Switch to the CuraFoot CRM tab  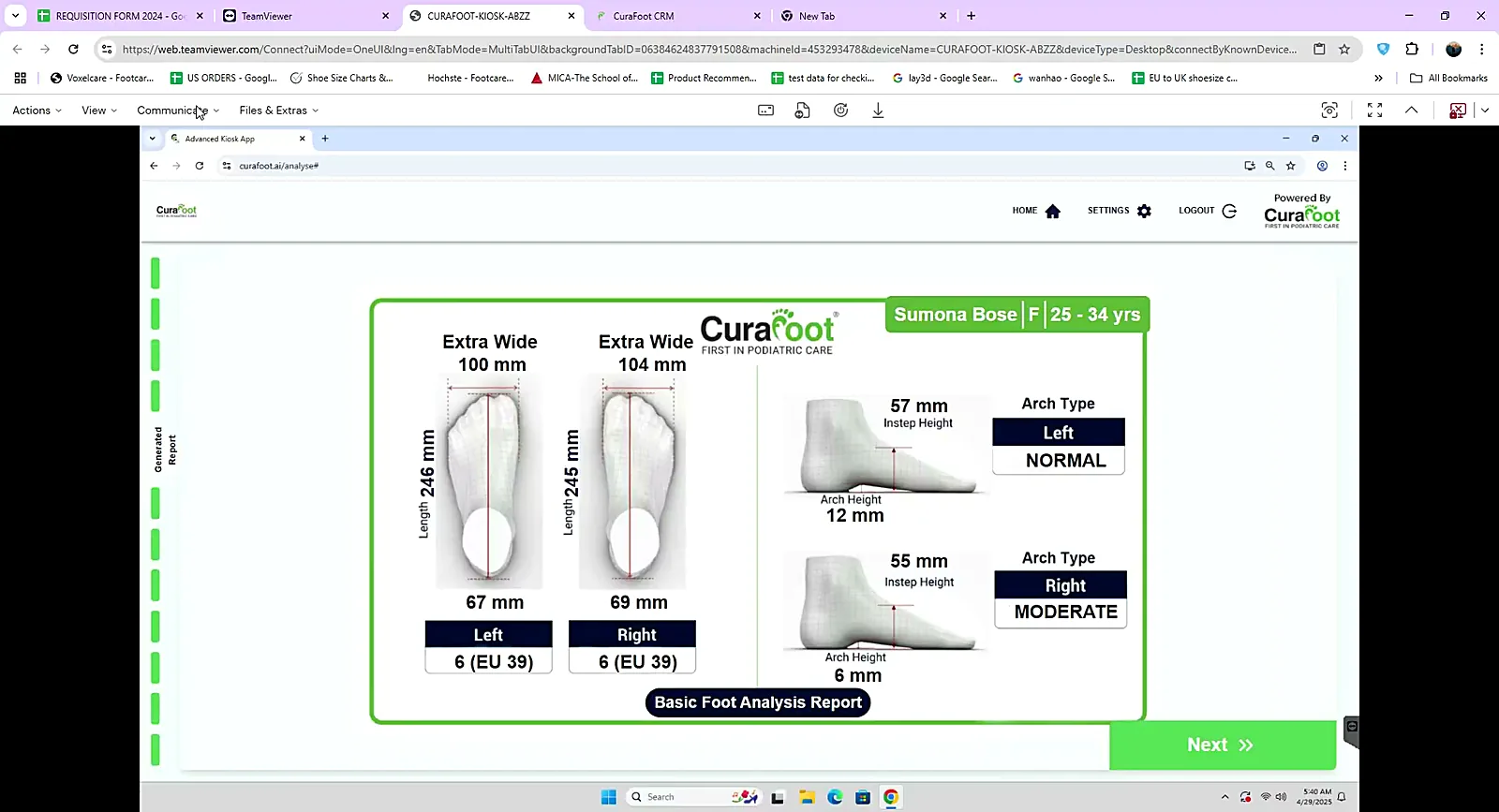click(680, 16)
